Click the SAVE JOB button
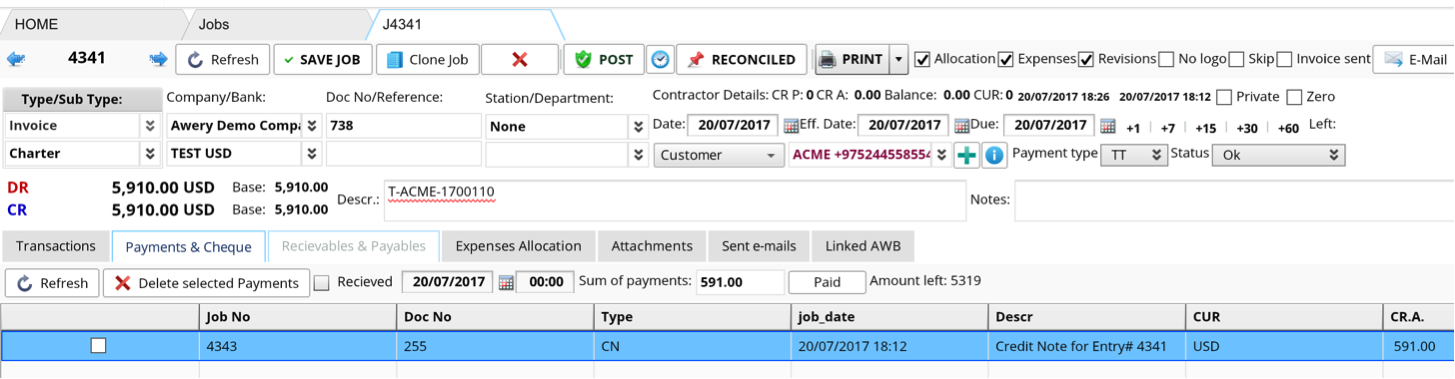Screen dimensions: 1455x379 pyautogui.click(x=323, y=60)
